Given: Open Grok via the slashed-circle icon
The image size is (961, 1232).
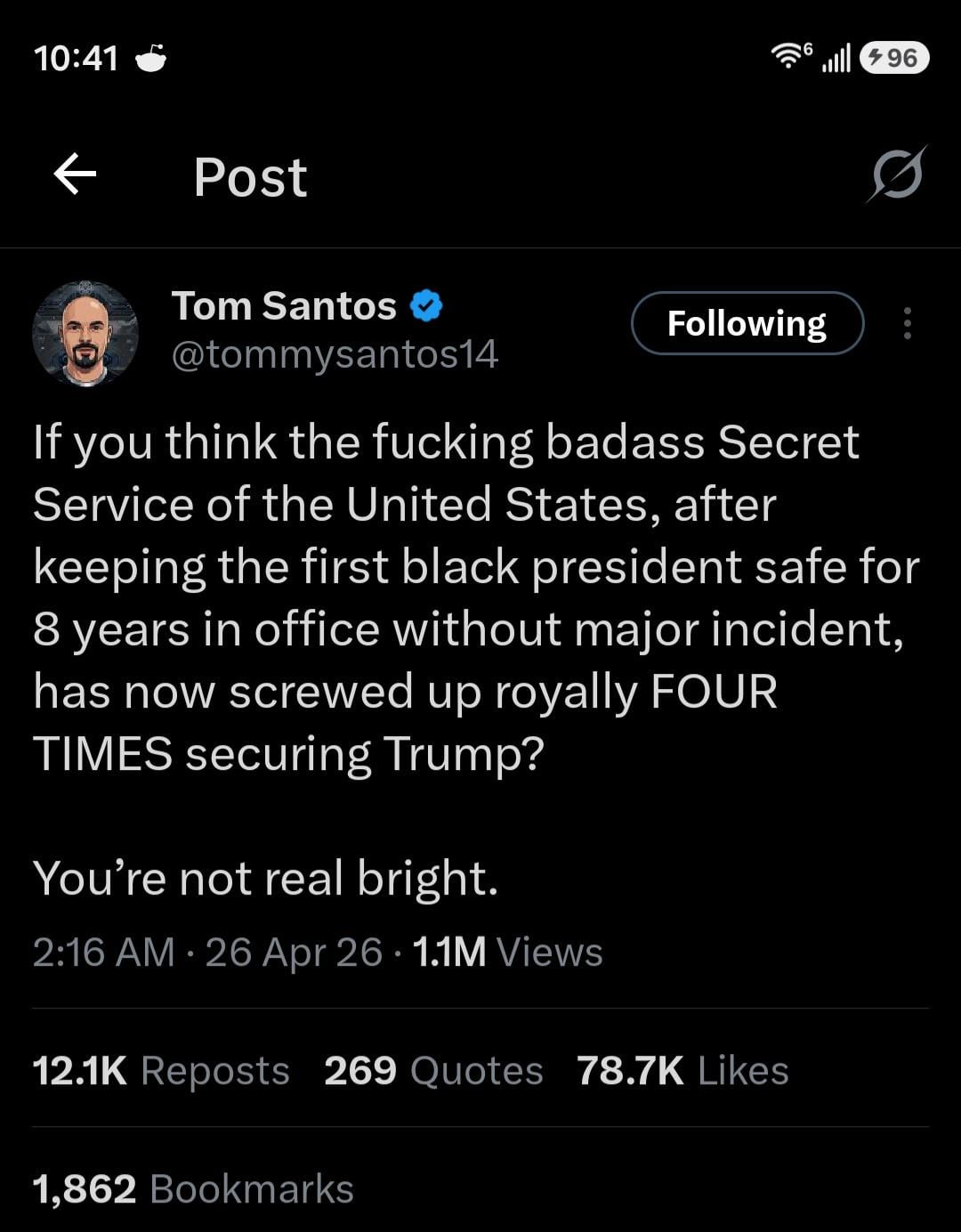Looking at the screenshot, I should tap(897, 174).
